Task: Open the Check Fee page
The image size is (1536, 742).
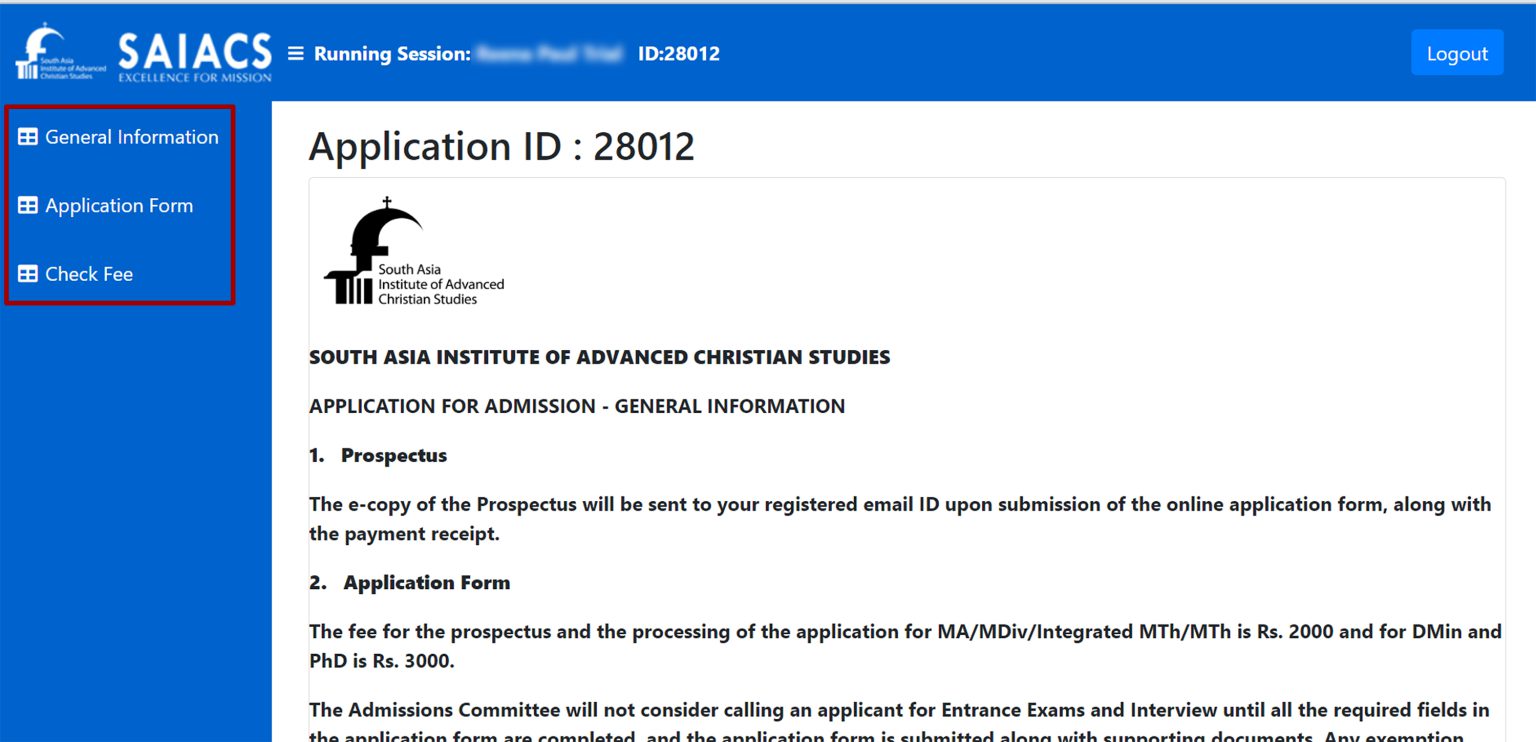Action: tap(89, 273)
